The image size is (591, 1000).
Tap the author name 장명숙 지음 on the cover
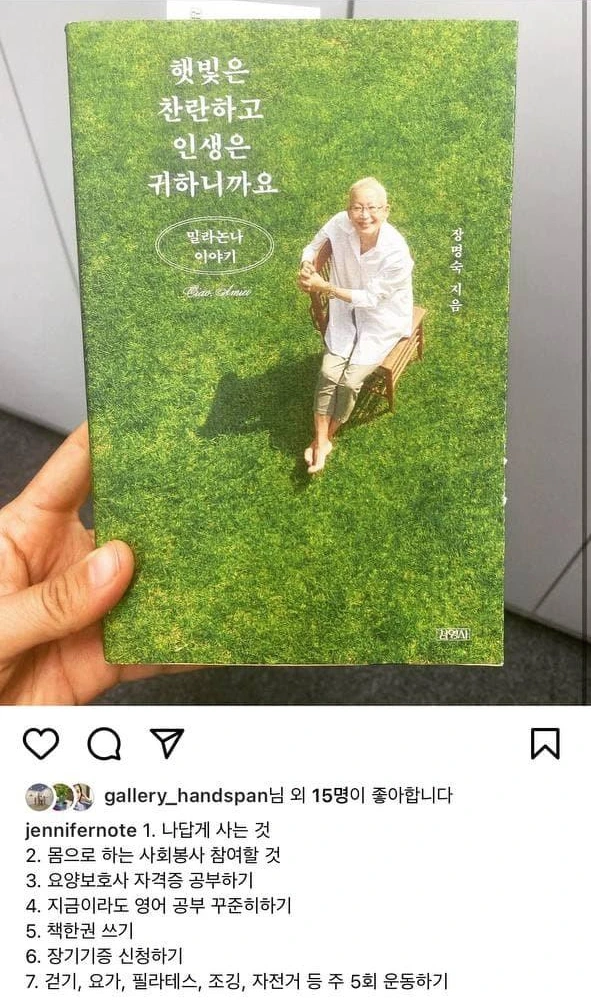point(456,268)
